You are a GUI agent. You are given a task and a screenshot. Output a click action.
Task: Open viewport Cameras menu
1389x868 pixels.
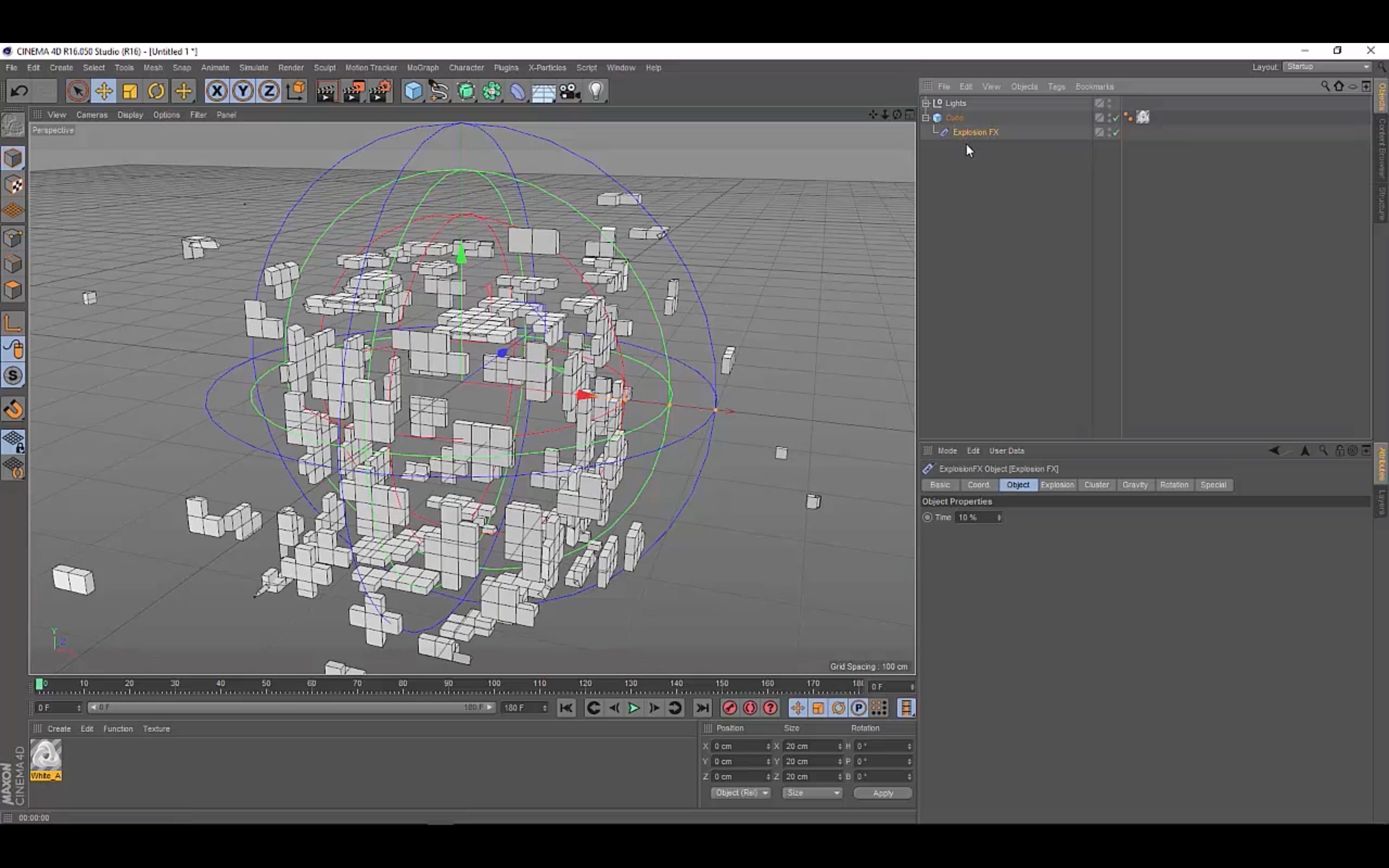tap(92, 115)
